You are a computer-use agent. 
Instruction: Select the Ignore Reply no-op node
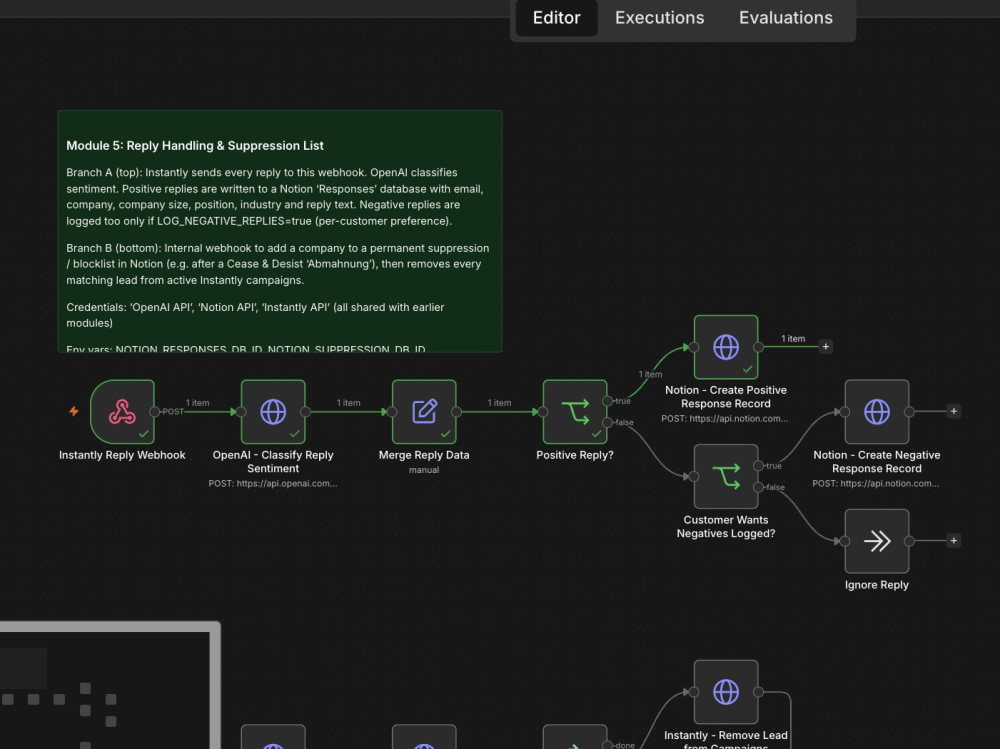pyautogui.click(x=877, y=541)
